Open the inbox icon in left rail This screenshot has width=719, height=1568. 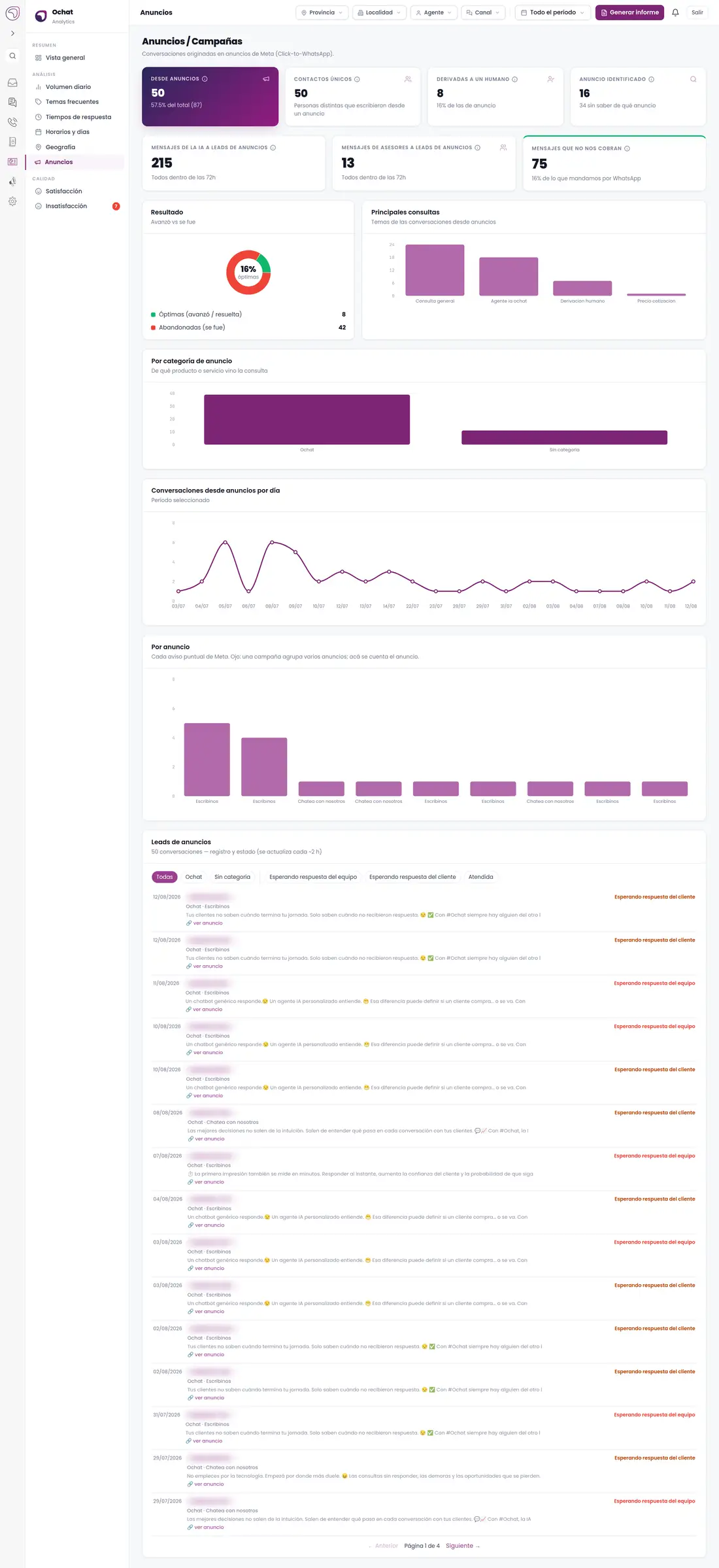pos(12,83)
